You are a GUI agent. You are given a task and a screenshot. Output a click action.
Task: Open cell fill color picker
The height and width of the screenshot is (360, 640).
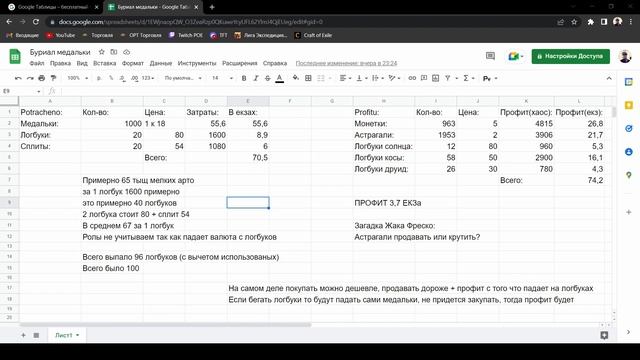coord(296,78)
